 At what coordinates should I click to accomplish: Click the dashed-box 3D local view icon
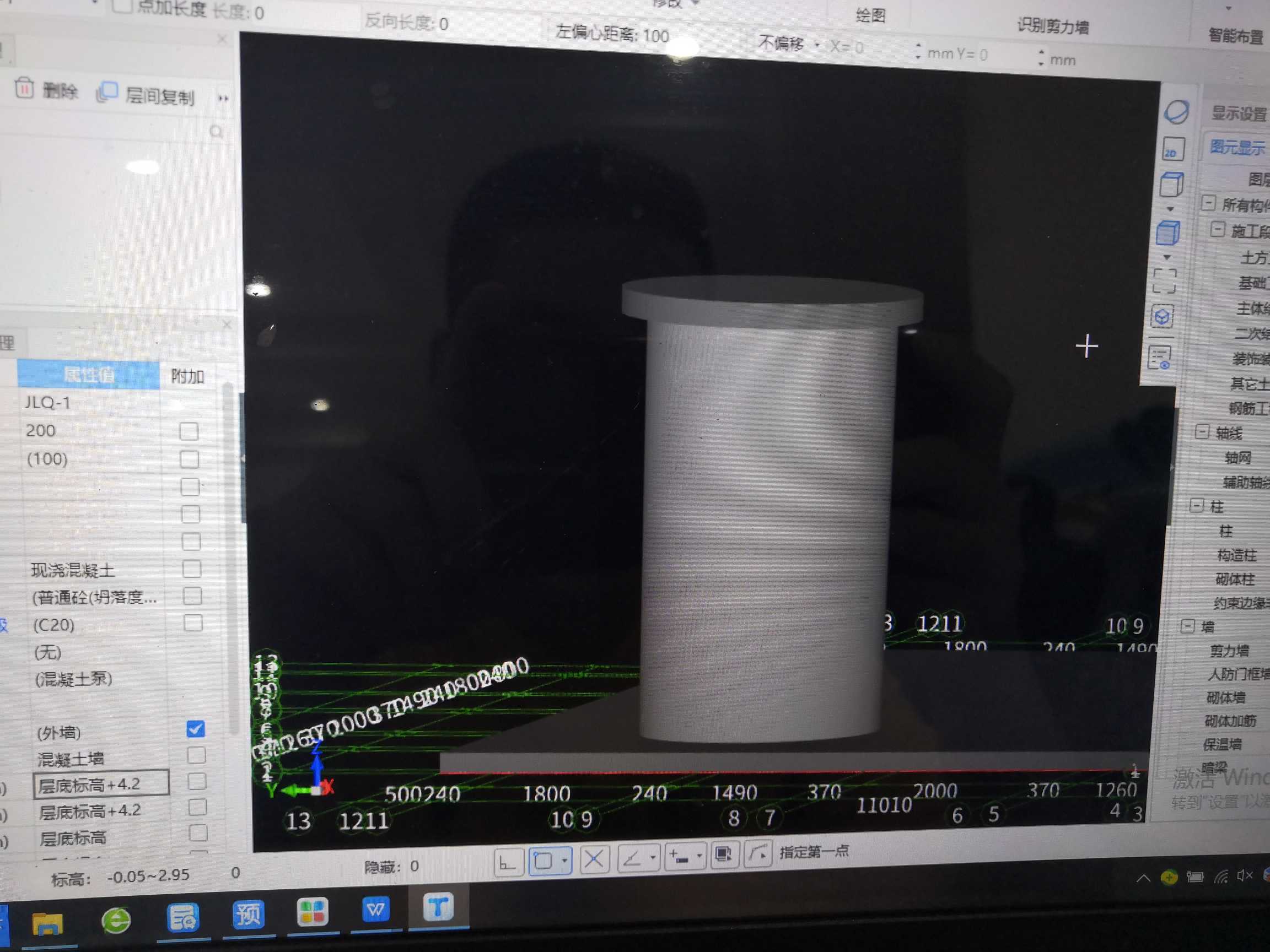click(1162, 317)
